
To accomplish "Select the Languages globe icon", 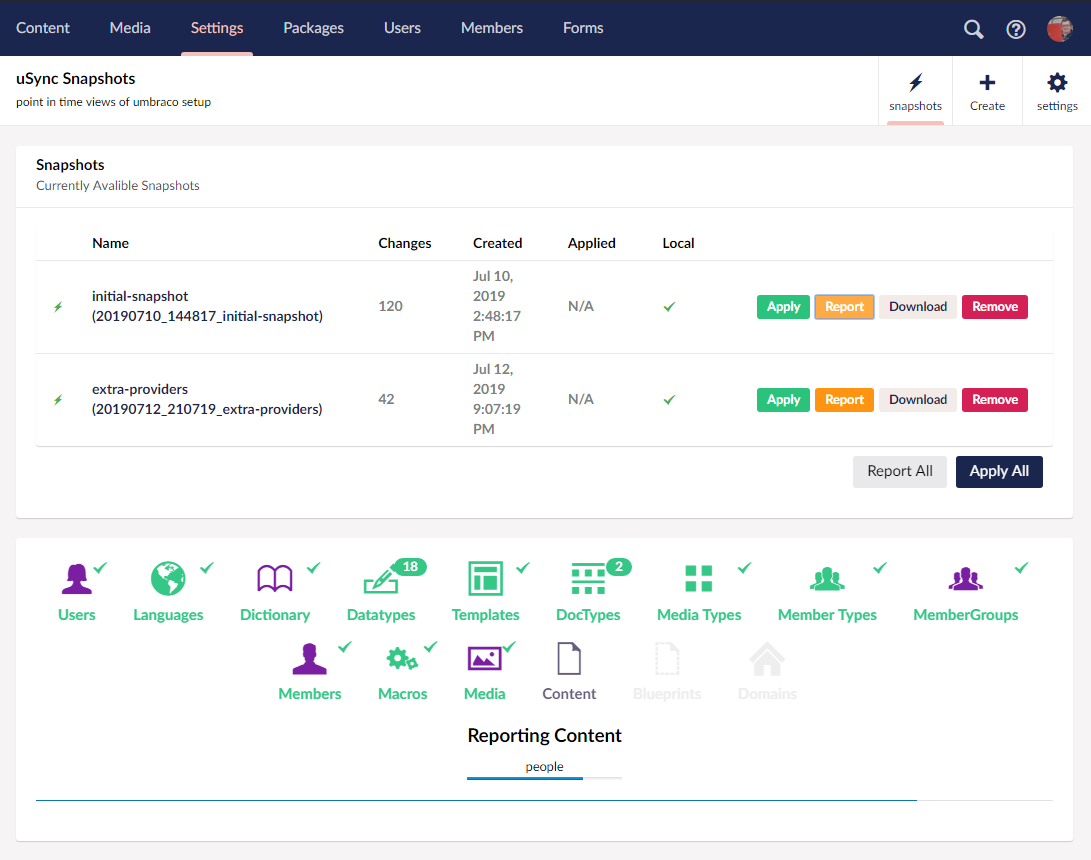I will pos(168,579).
